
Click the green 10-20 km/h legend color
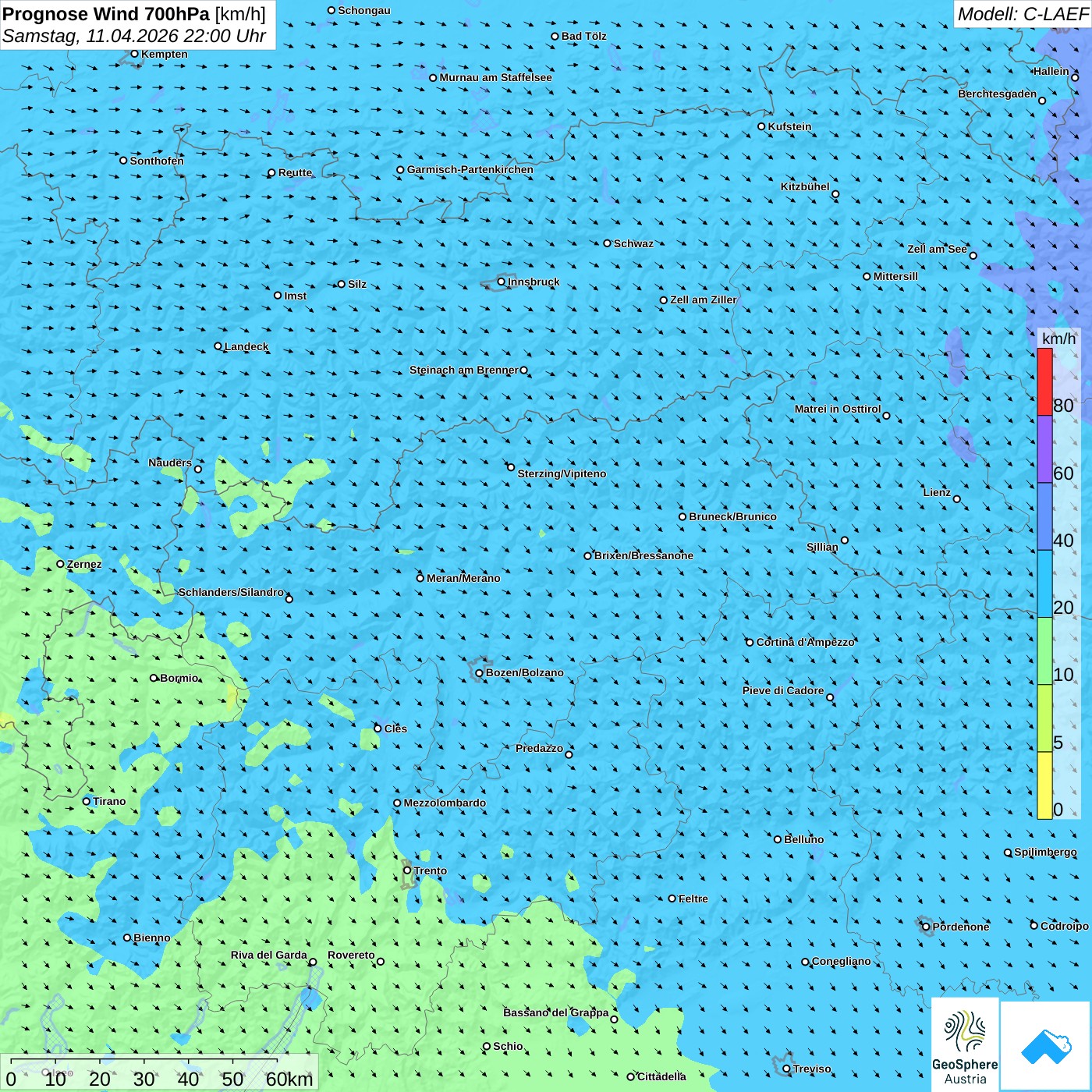click(1044, 651)
